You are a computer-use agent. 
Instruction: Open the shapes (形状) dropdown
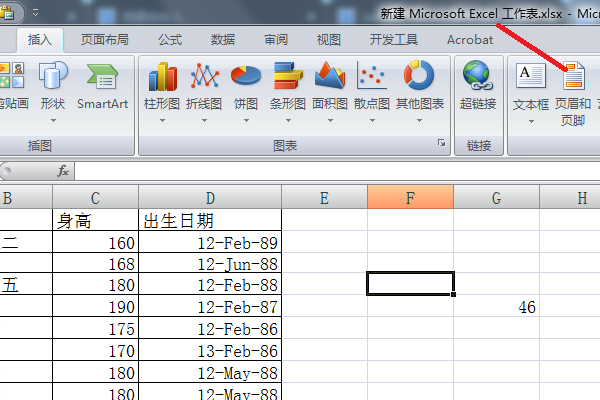pos(53,88)
